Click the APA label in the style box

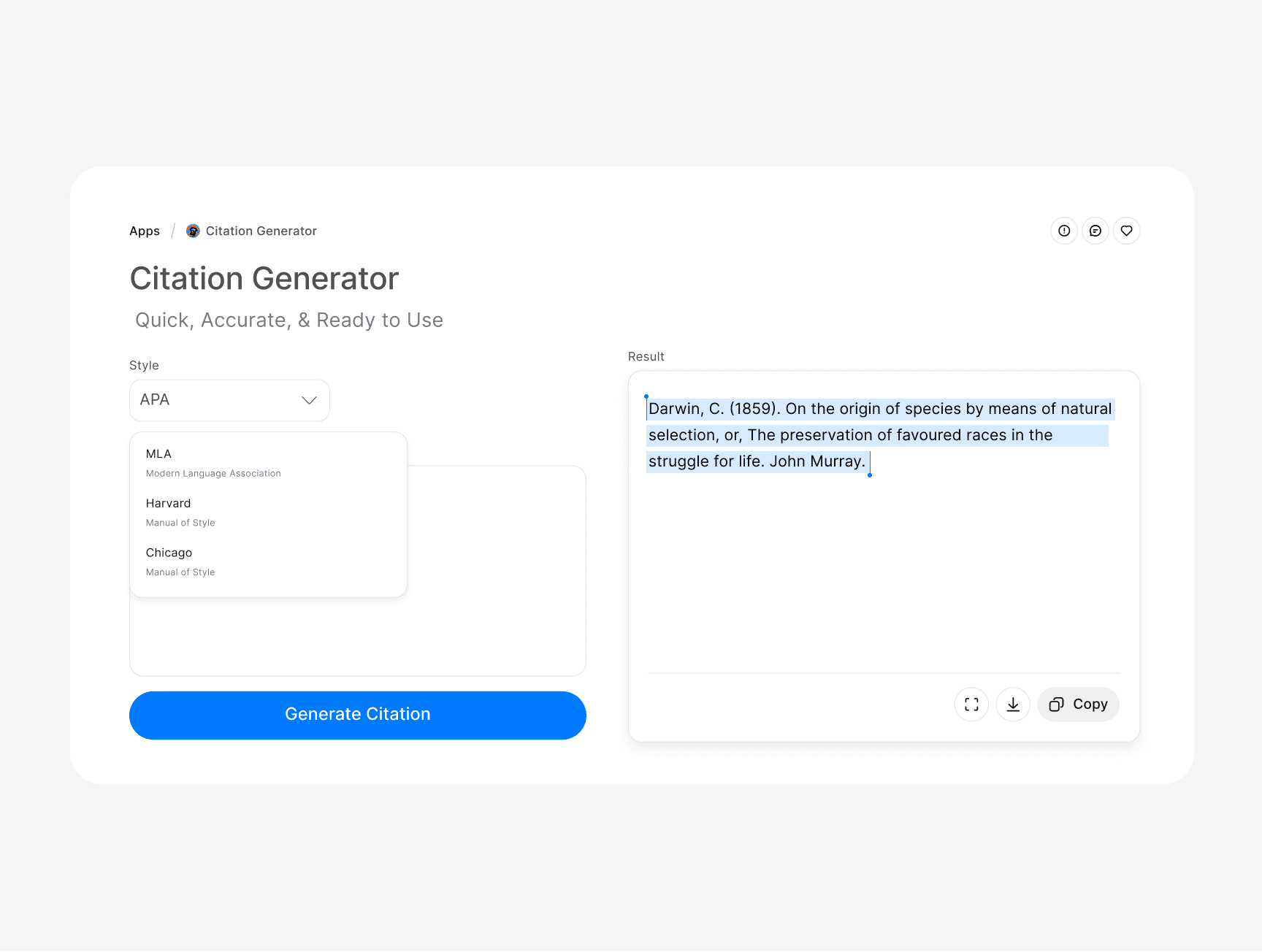click(x=154, y=399)
